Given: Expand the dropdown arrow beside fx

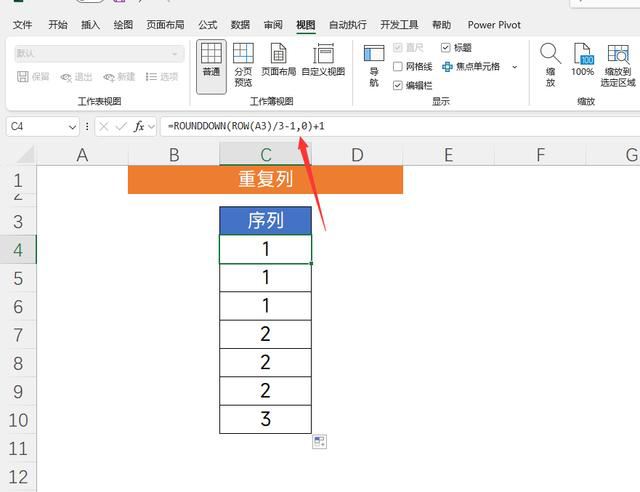Looking at the screenshot, I should pyautogui.click(x=151, y=127).
